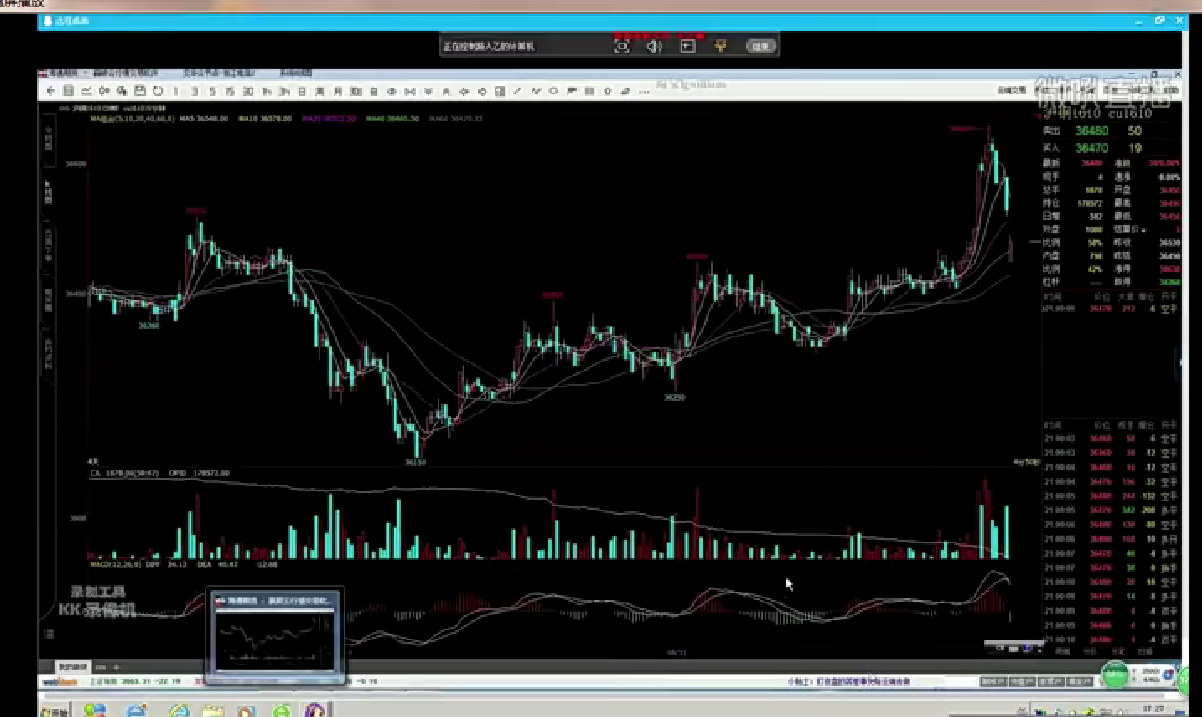This screenshot has width=1202, height=717.
Task: Switch chart to the 1-minute period
Action: click(176, 91)
